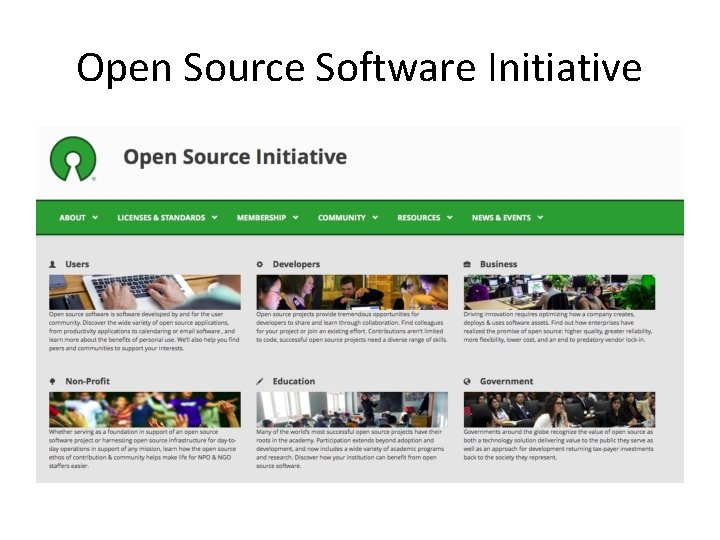Click the slide title Open Source Software Initiative
The image size is (720, 540).
point(359,68)
